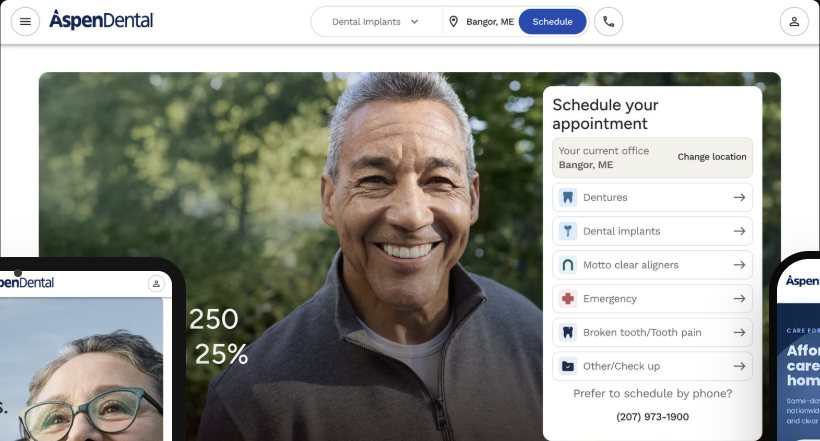Choose the Other/Check up option
Screen dimensions: 820x441
652,366
